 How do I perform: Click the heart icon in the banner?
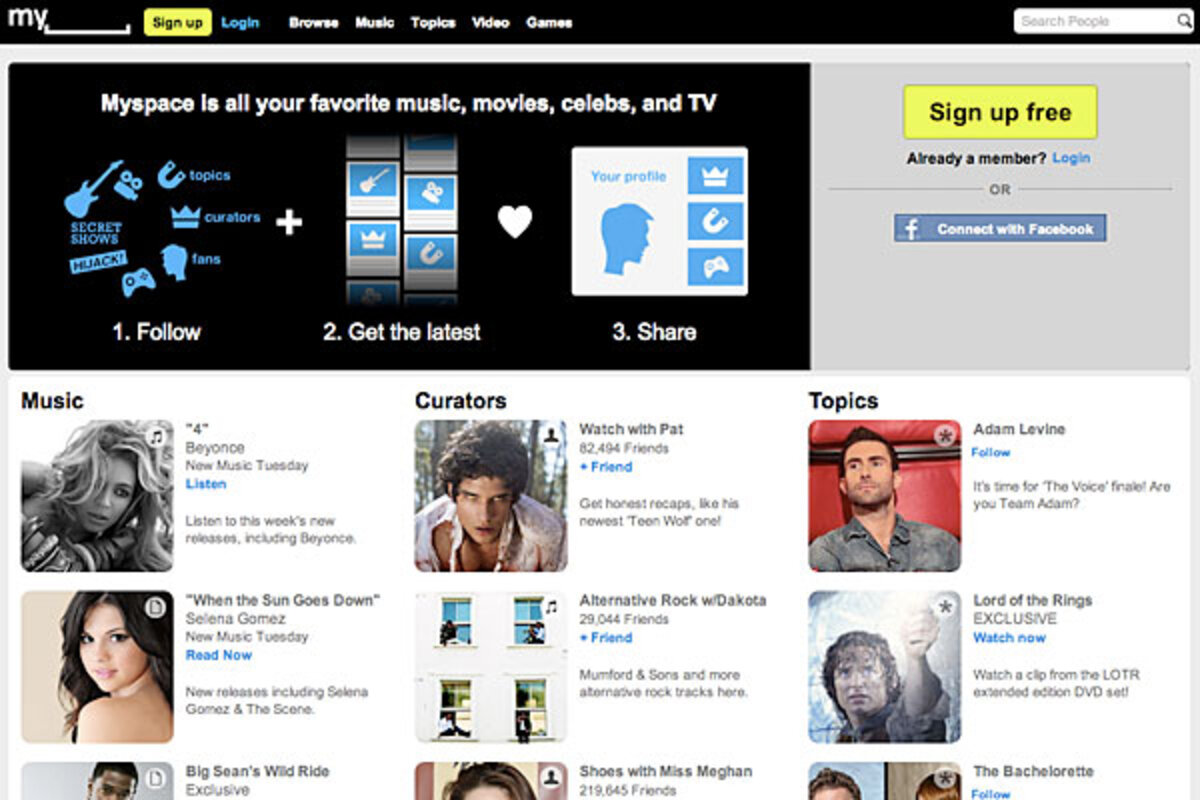[x=515, y=221]
